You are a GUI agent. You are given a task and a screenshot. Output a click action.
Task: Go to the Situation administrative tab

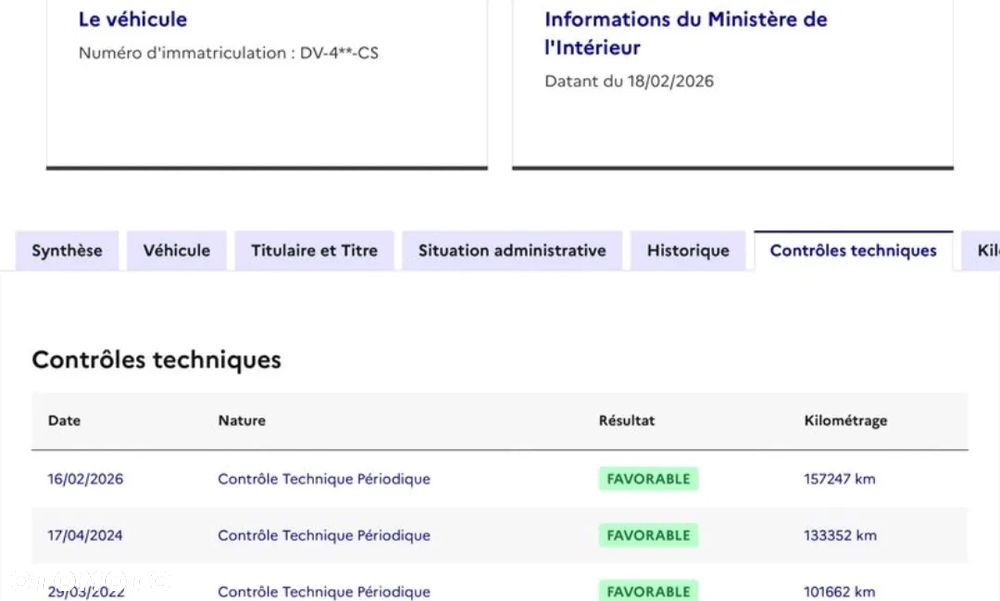tap(512, 251)
